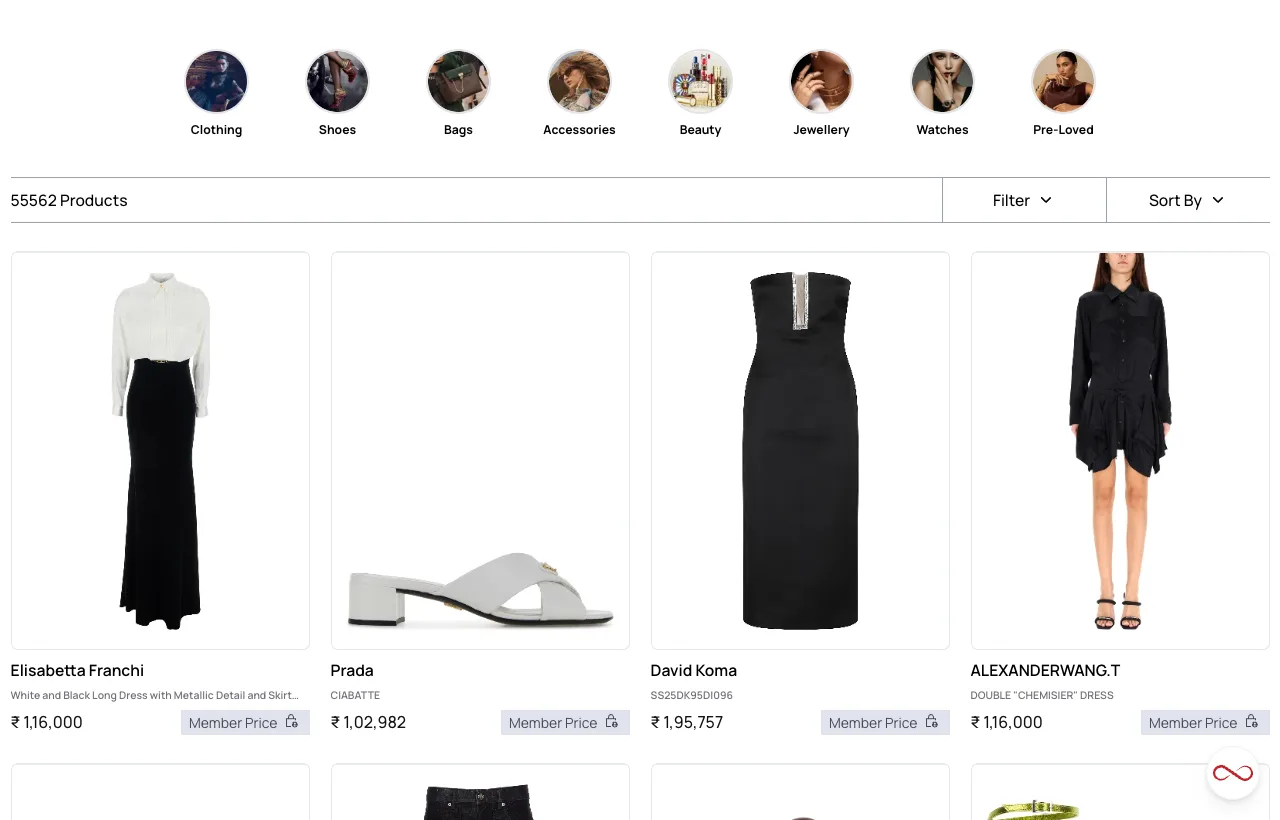The height and width of the screenshot is (820, 1280).
Task: Click the SS25DK95DI096 product code
Action: (x=692, y=695)
